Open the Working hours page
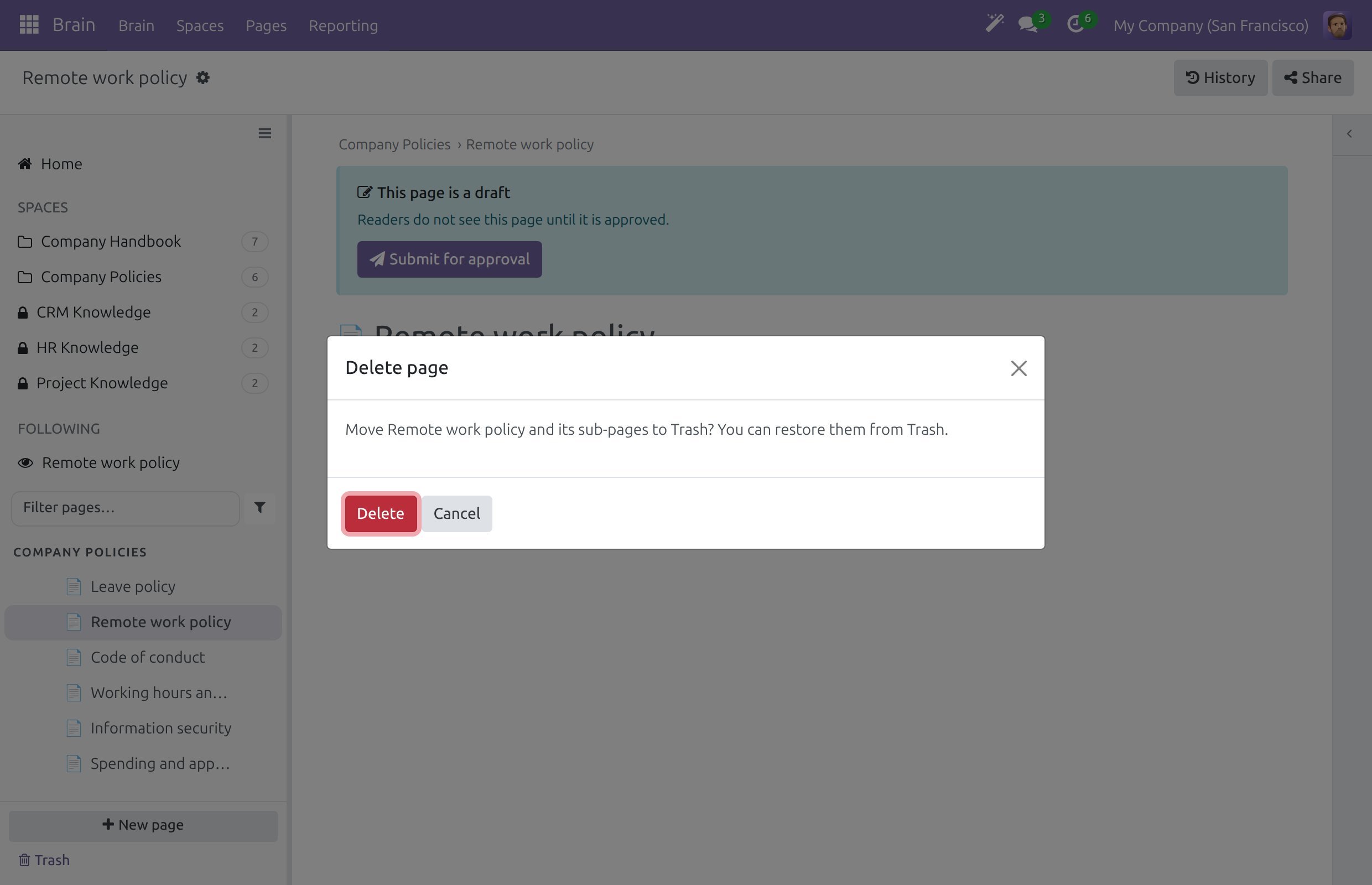The image size is (1372, 885). coord(143,693)
